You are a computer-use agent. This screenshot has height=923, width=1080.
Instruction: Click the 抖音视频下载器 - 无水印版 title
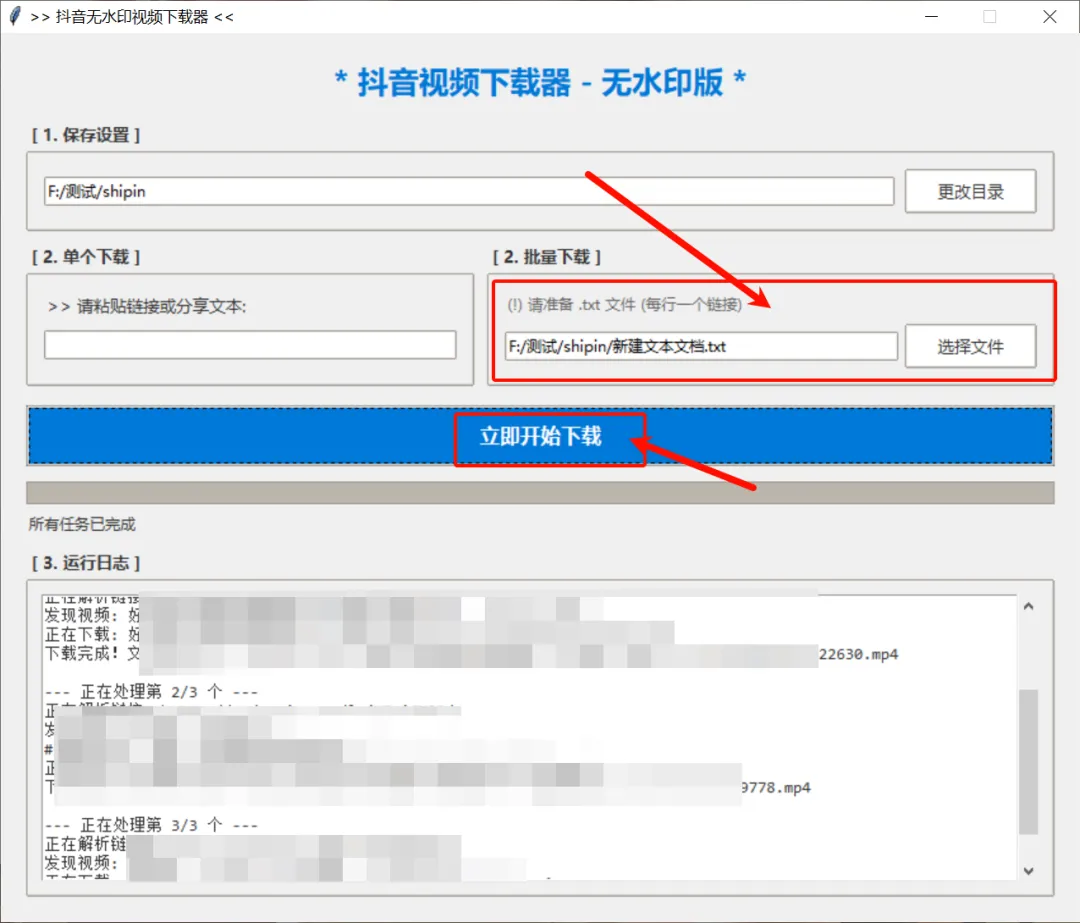[540, 83]
